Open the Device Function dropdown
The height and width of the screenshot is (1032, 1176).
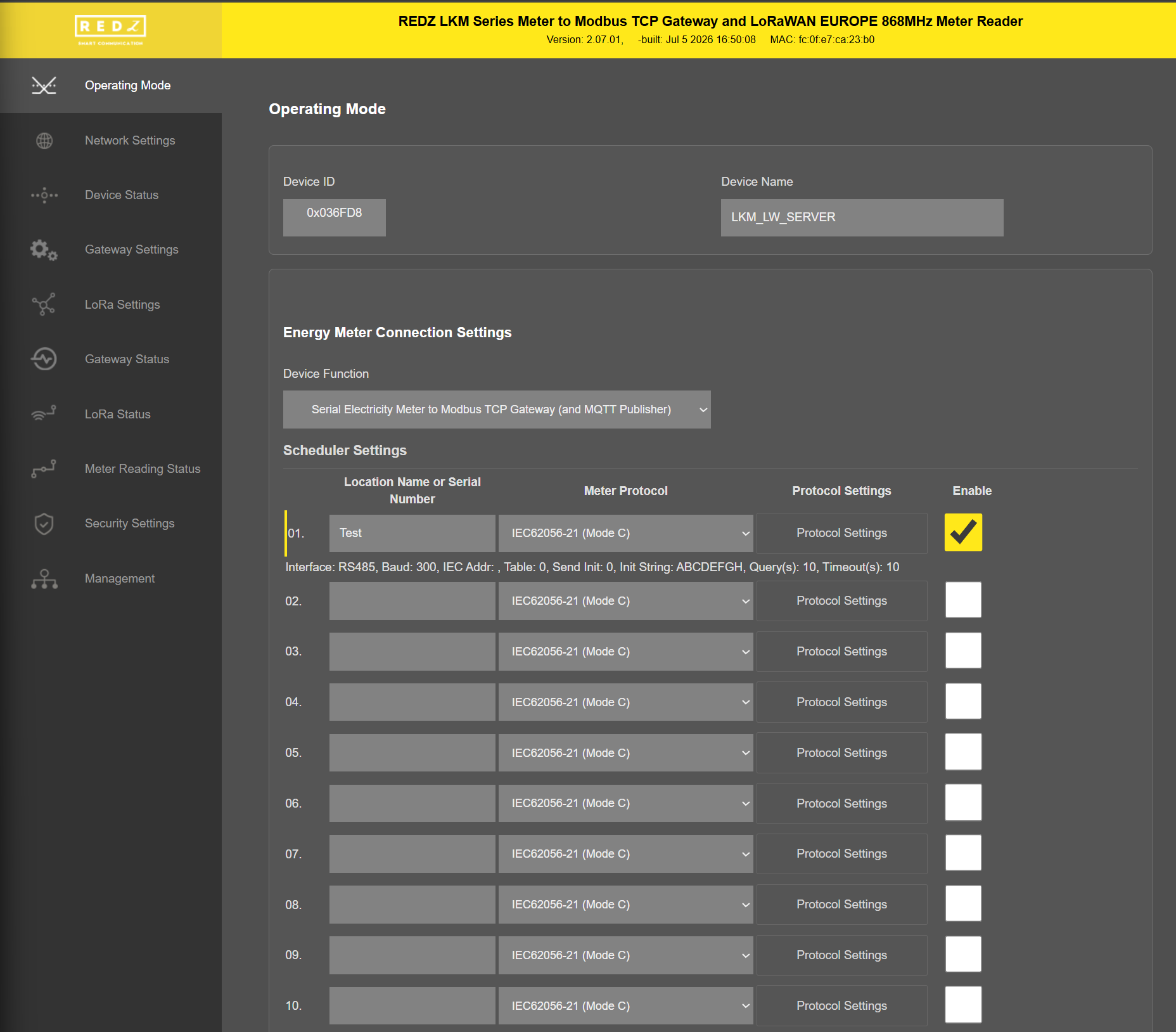point(497,410)
